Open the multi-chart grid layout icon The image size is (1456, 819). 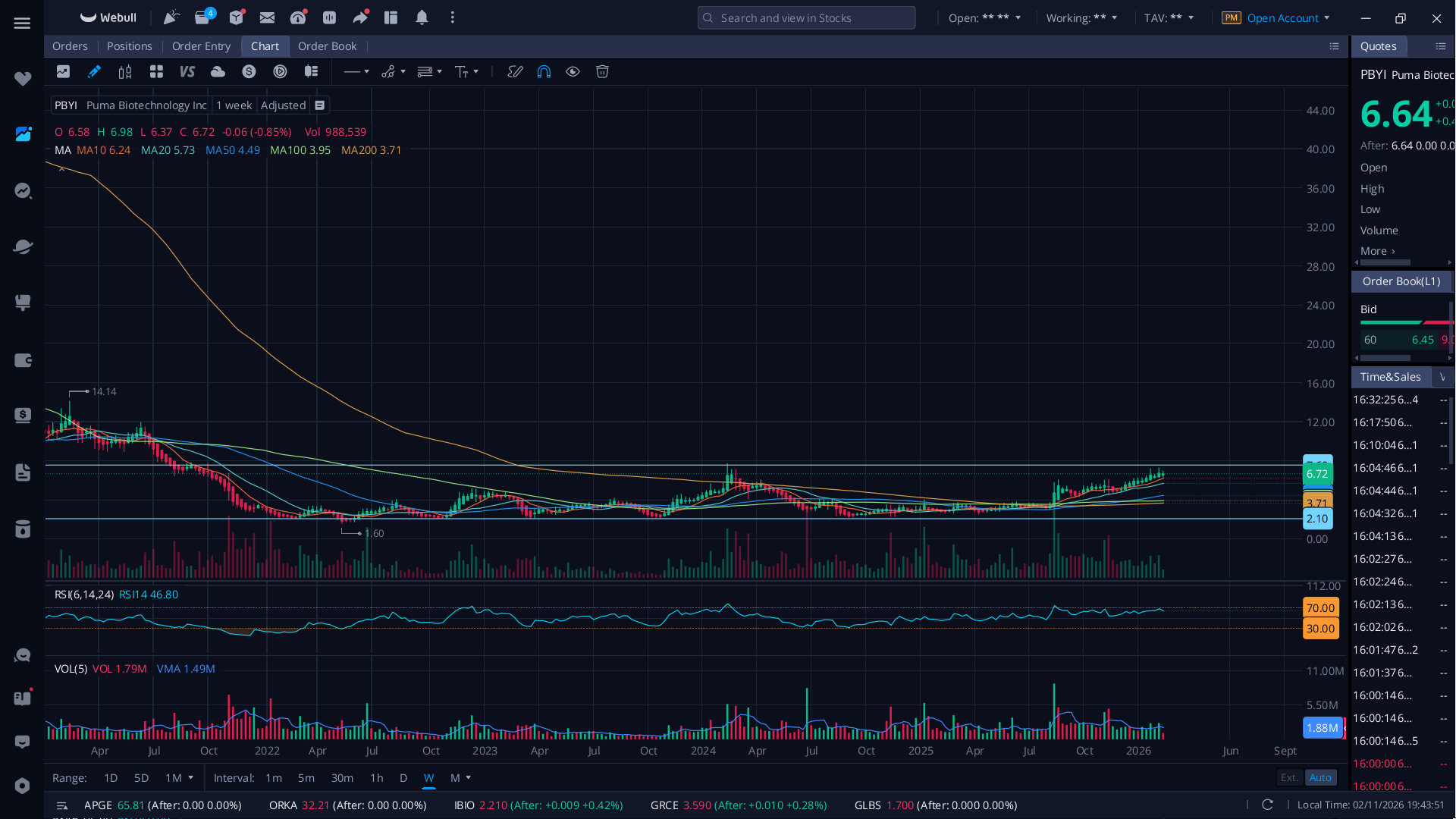pyautogui.click(x=156, y=72)
